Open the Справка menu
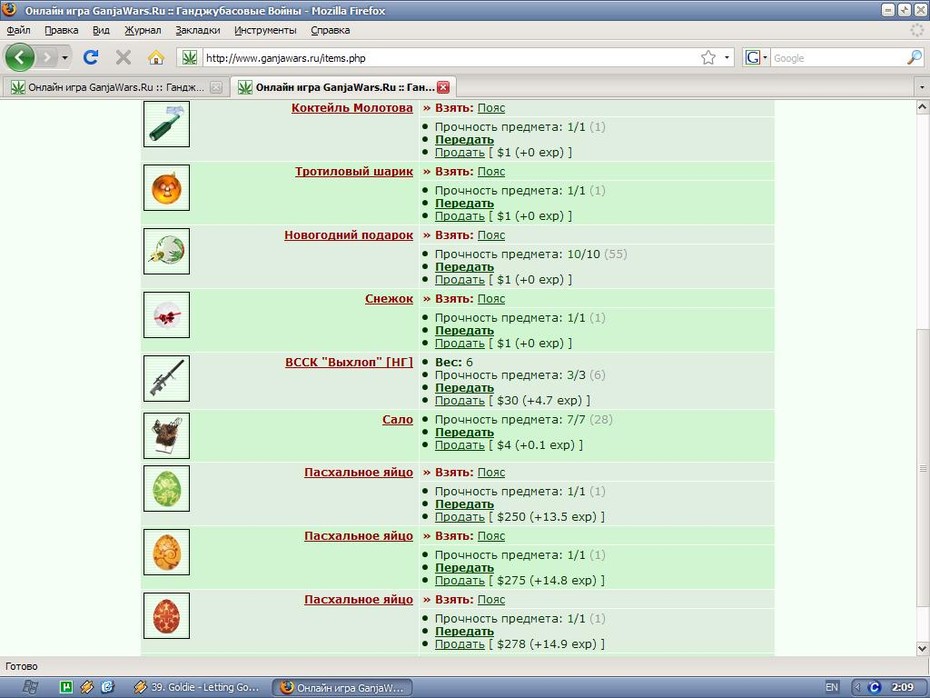Viewport: 930px width, 698px height. point(330,30)
